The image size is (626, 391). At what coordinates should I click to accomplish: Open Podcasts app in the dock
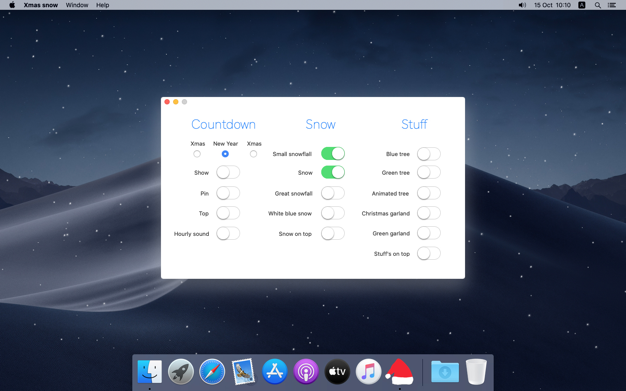point(306,372)
